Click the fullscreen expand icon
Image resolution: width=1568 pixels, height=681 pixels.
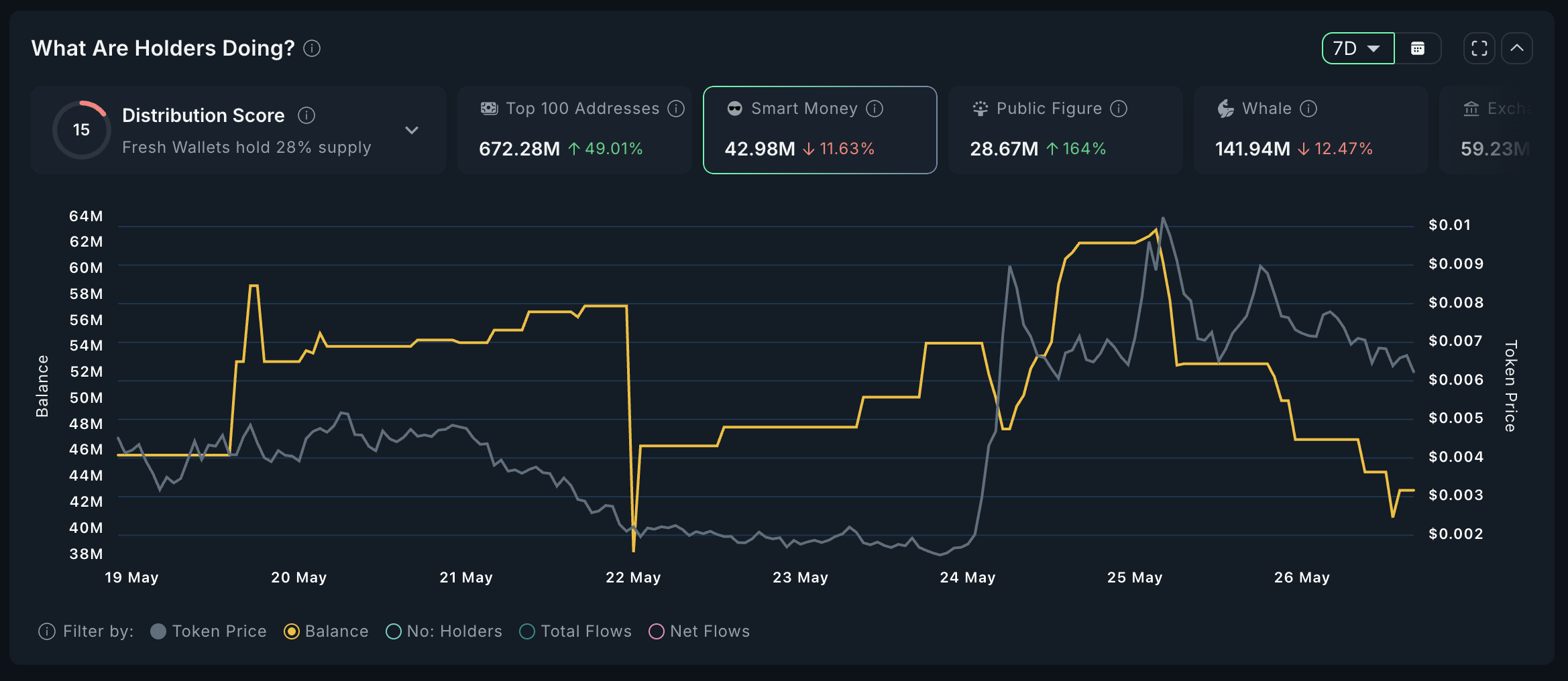[x=1478, y=48]
